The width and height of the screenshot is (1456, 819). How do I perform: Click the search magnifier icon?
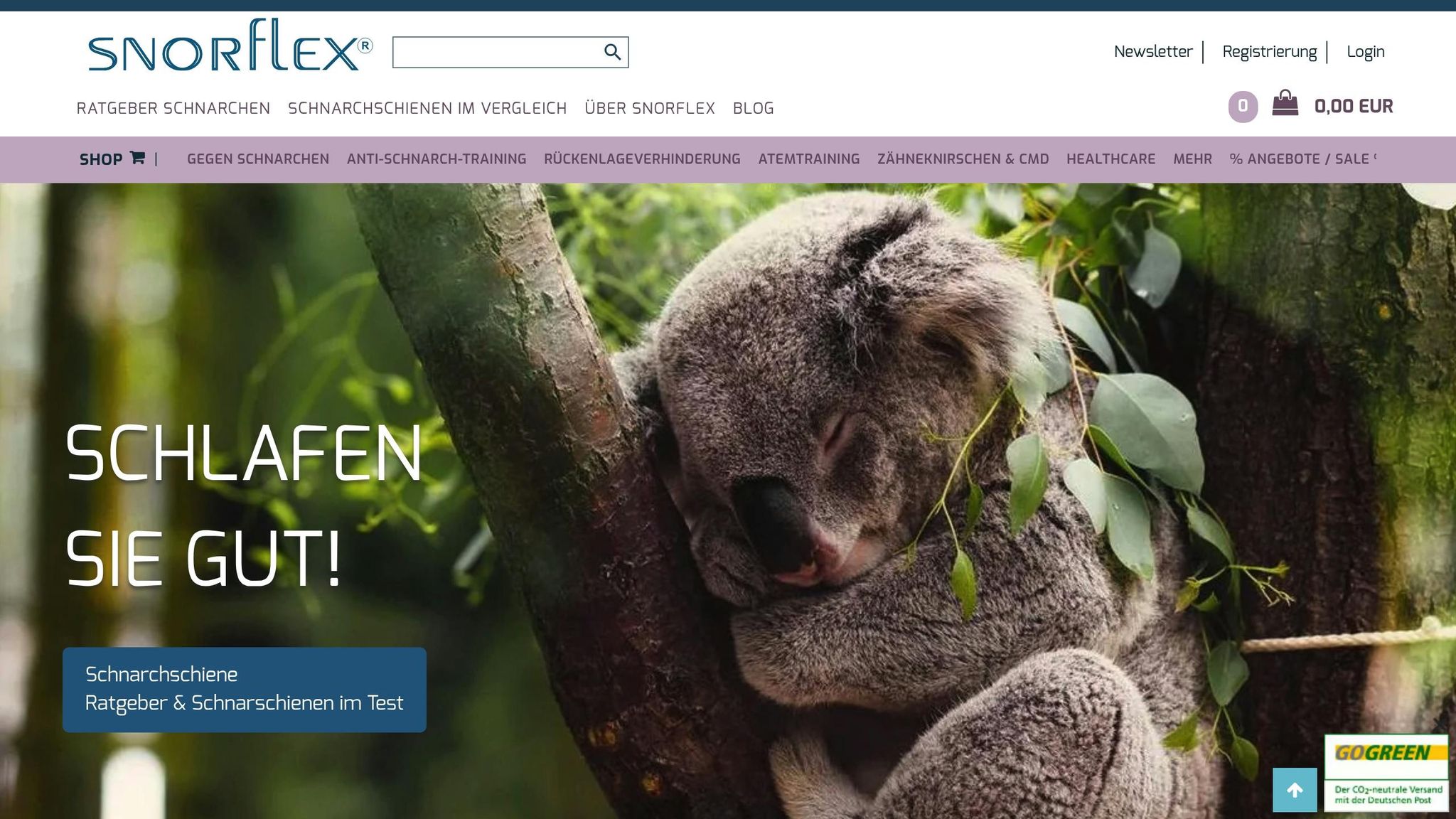pos(612,52)
